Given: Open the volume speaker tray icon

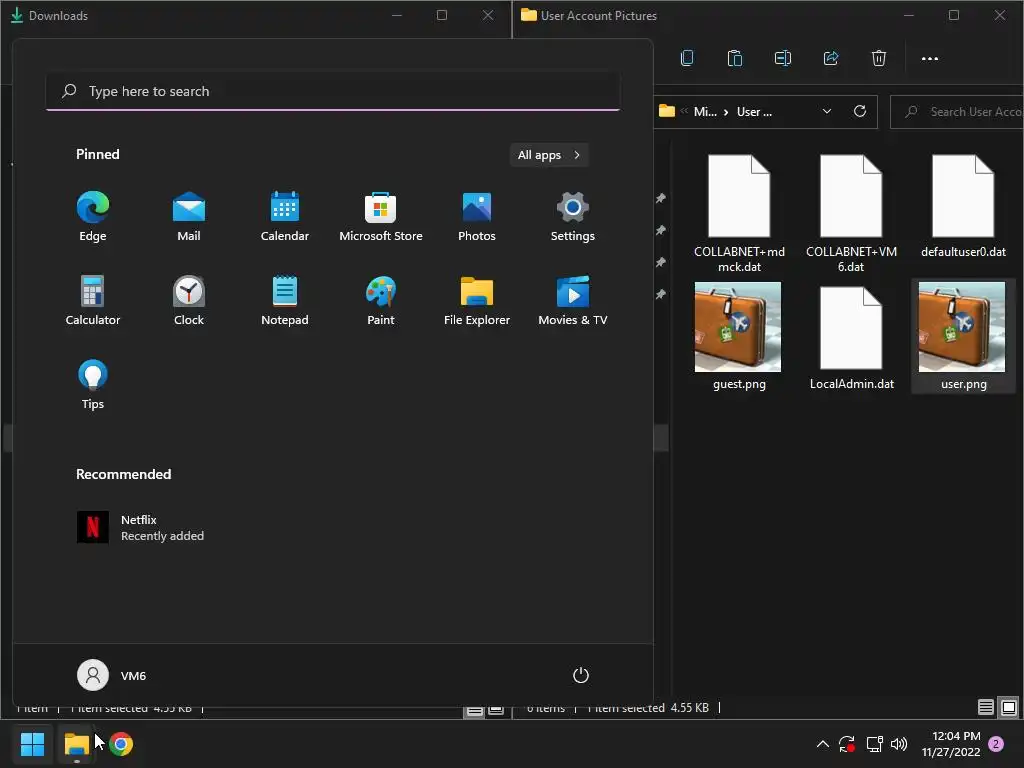Looking at the screenshot, I should coord(899,744).
